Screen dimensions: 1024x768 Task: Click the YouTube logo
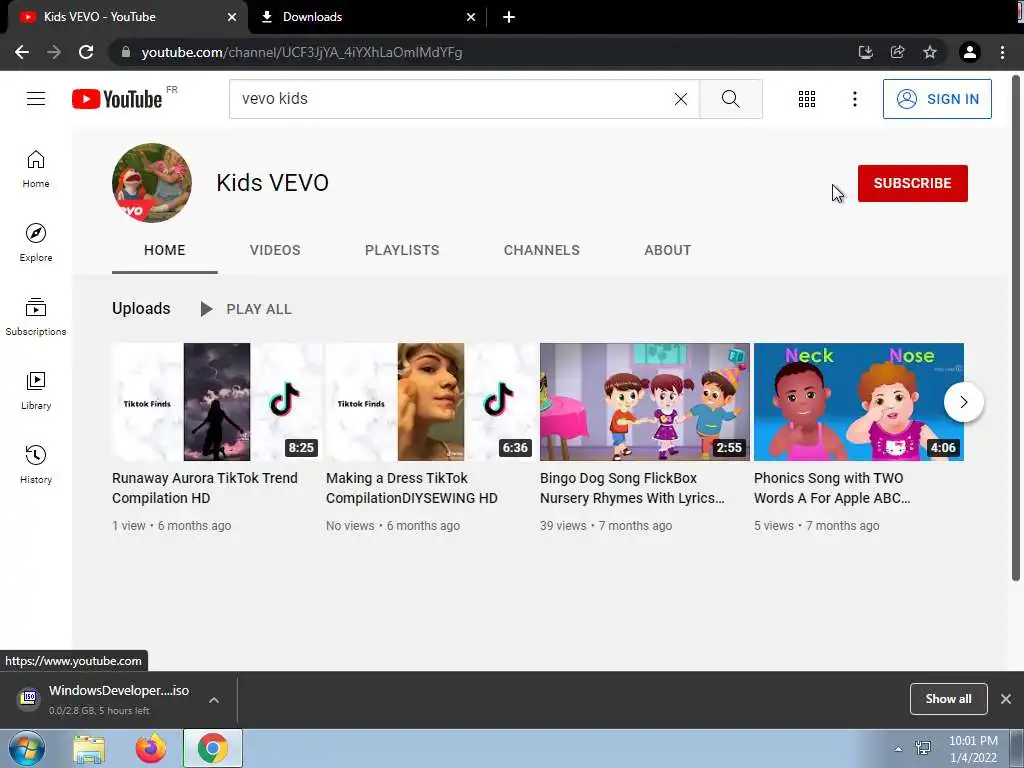coord(117,99)
